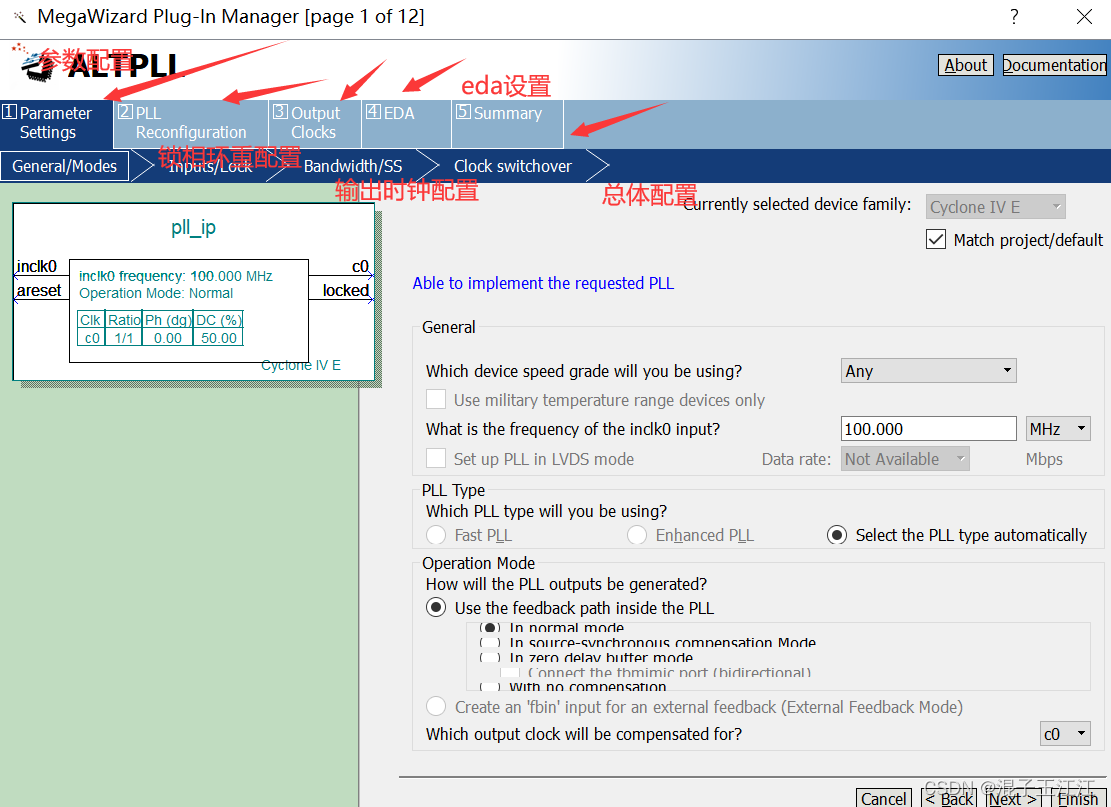
Task: Click the c0 output port label in diagram
Action: (360, 266)
